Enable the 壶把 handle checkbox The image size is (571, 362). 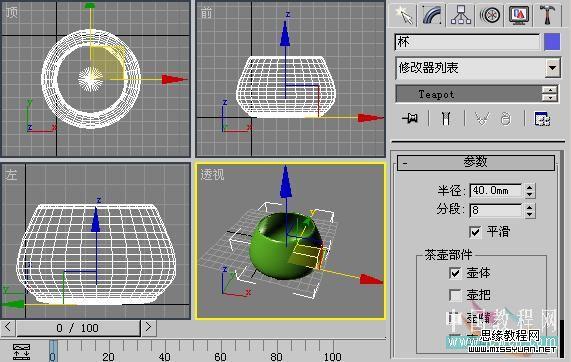click(x=455, y=295)
